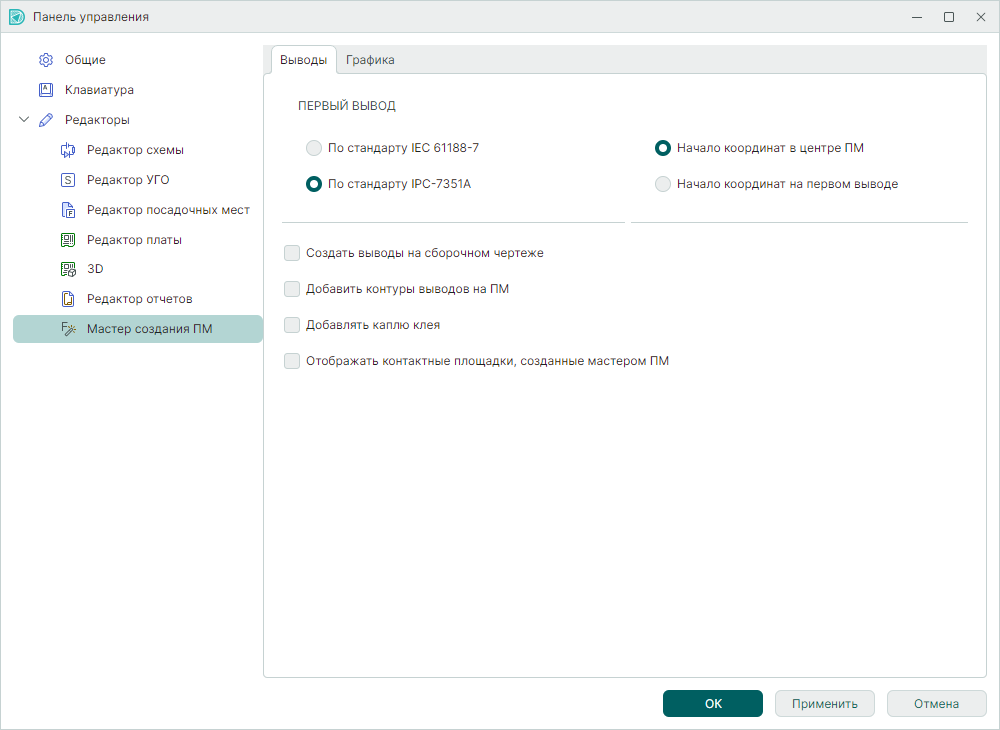Click the Отмена button
This screenshot has width=1000, height=730.
(x=936, y=704)
